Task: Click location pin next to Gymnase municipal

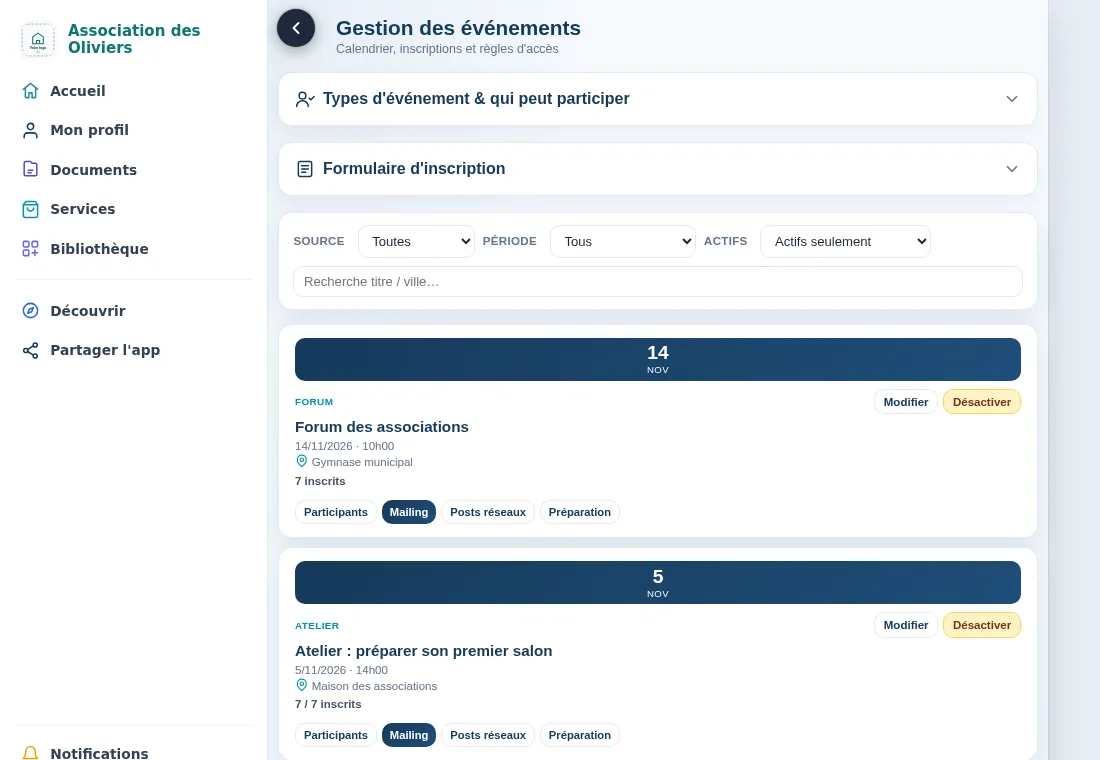Action: point(301,461)
